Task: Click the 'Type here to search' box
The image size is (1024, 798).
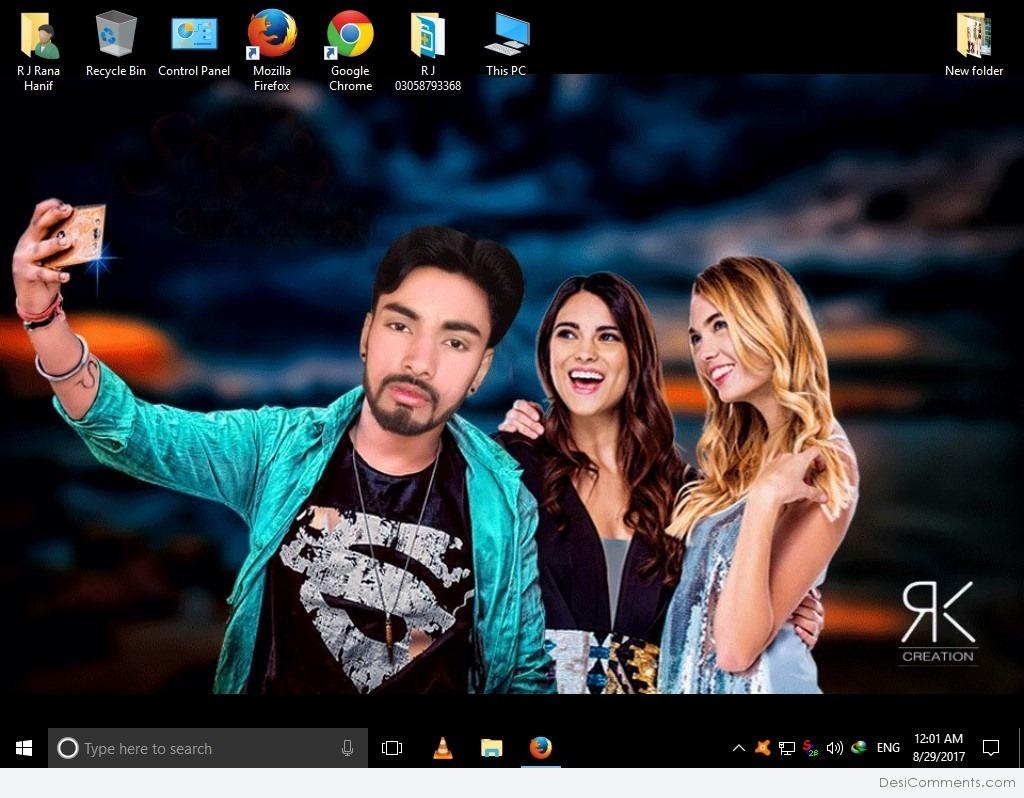Action: (x=208, y=748)
